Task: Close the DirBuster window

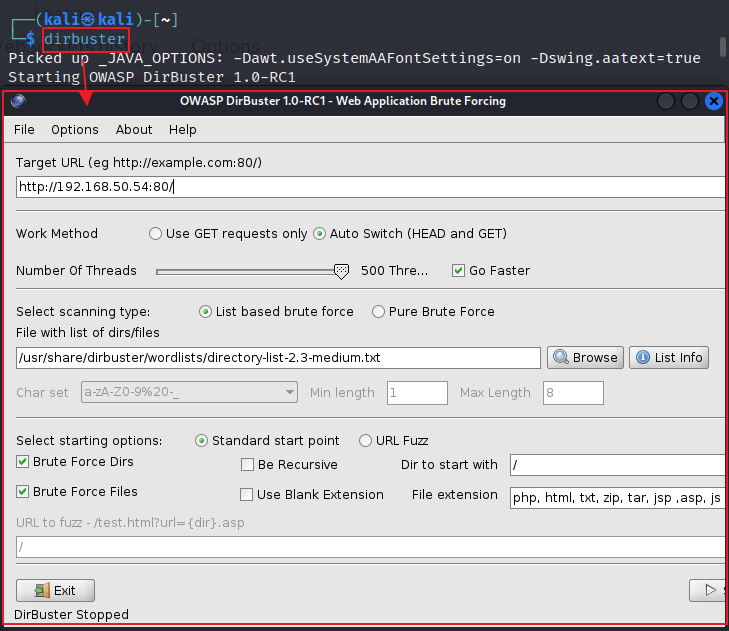Action: (714, 101)
